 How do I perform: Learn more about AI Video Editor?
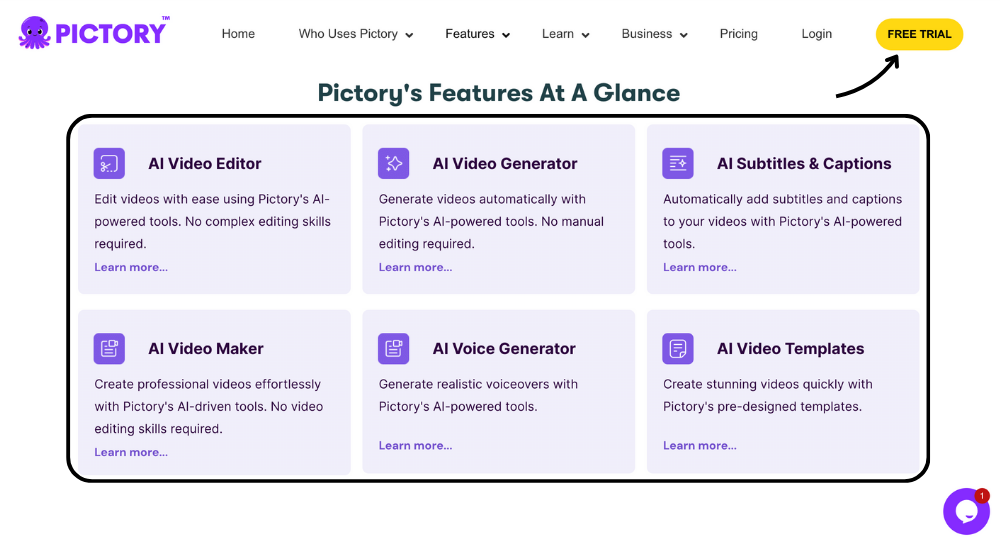point(131,267)
